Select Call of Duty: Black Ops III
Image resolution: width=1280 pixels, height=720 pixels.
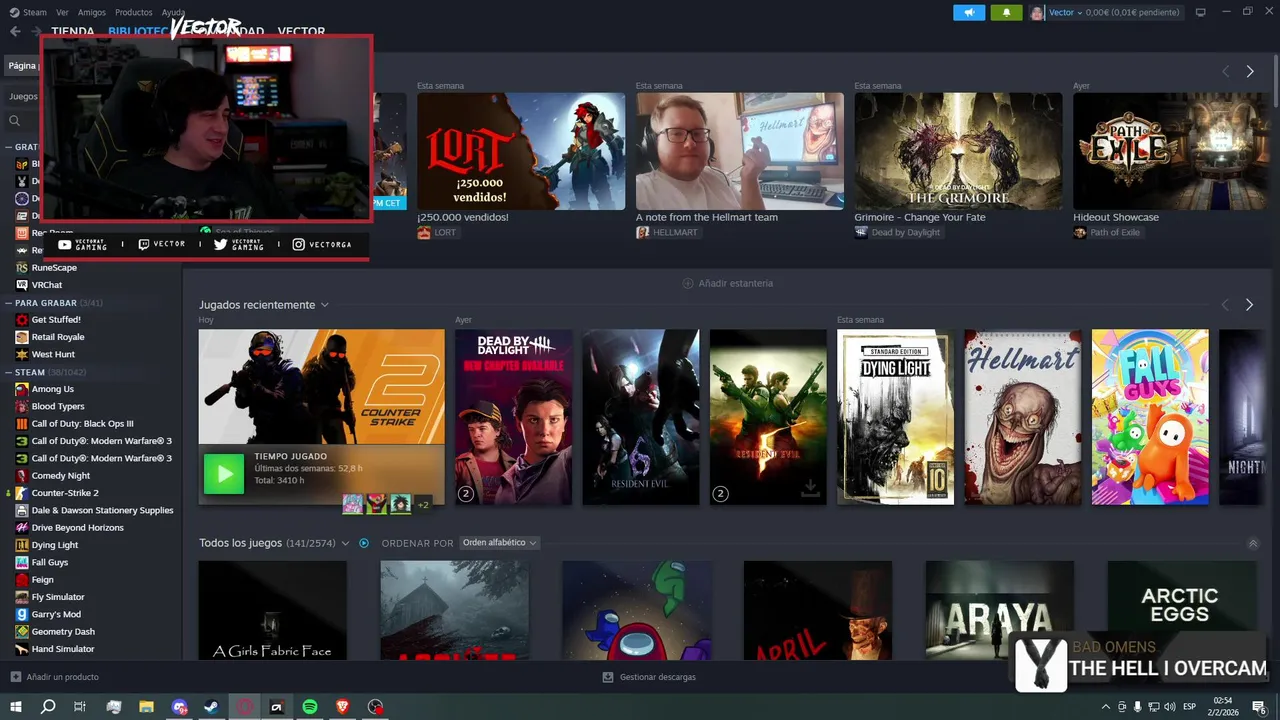point(82,423)
